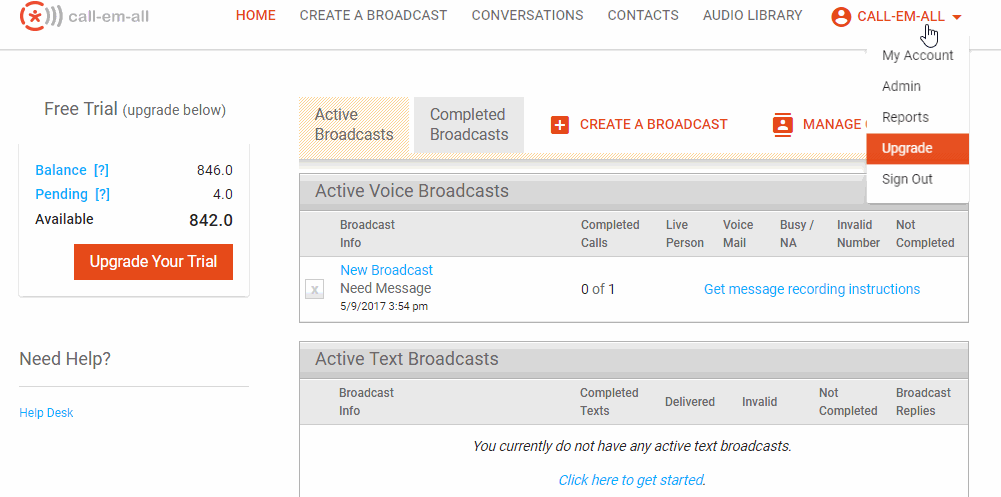Image resolution: width=1001 pixels, height=497 pixels.
Task: Click the user account avatar icon
Action: point(841,17)
